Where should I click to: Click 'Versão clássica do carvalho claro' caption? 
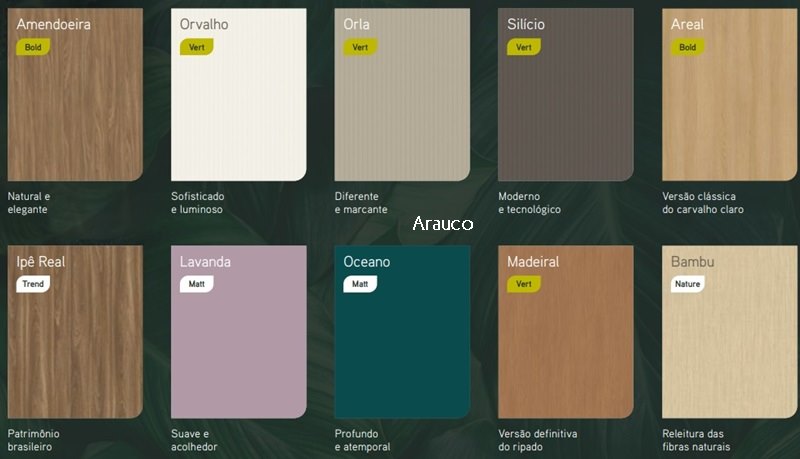point(703,203)
